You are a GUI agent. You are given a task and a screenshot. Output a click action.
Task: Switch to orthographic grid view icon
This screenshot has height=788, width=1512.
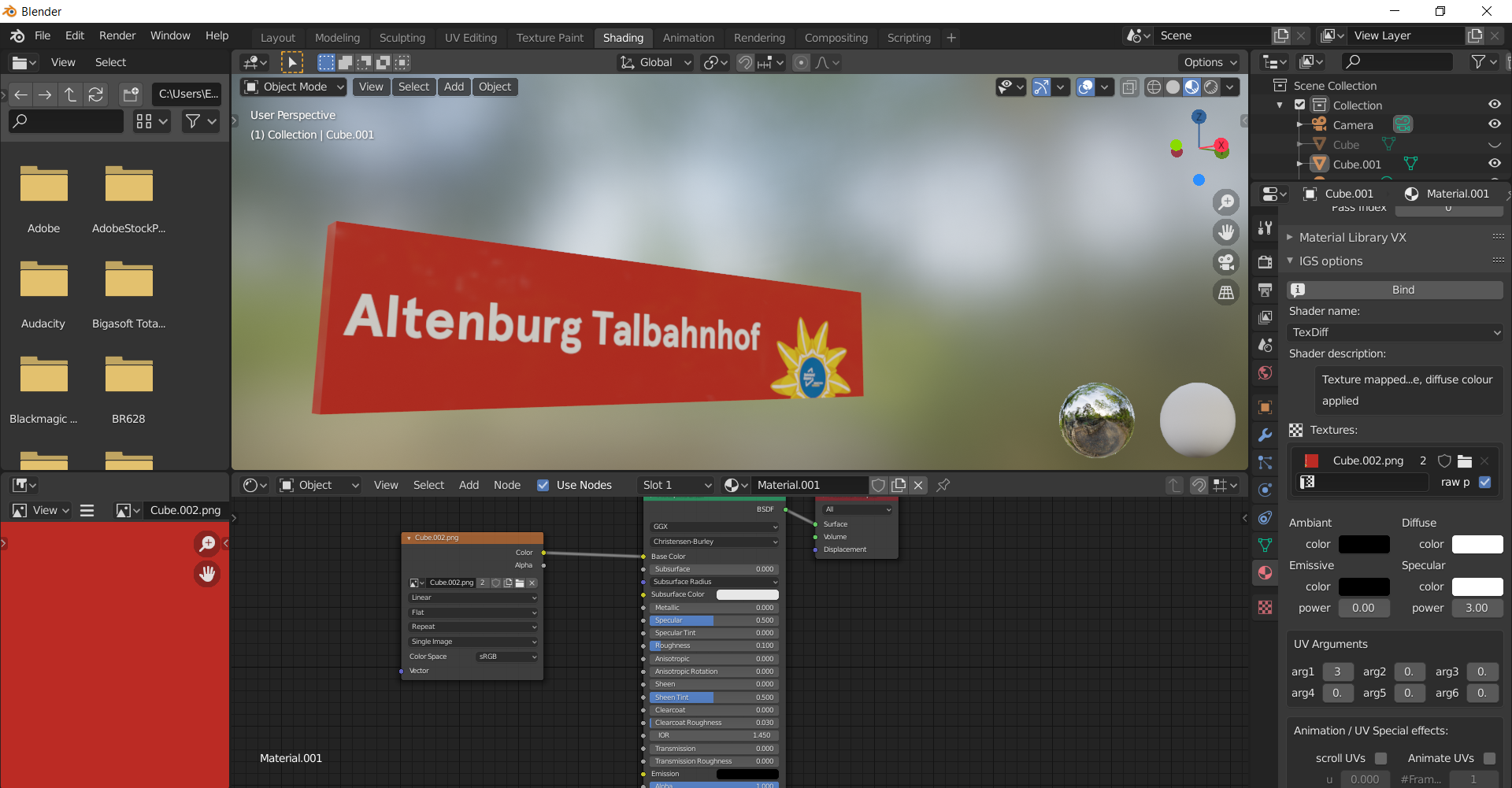(1226, 293)
